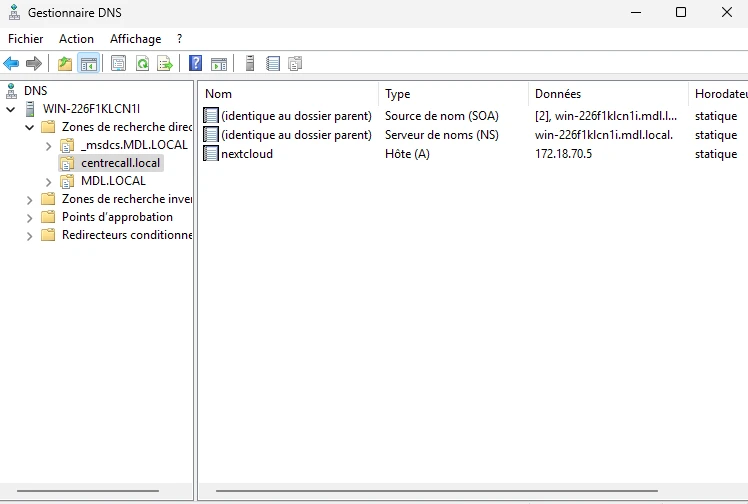This screenshot has width=748, height=504.
Task: Select the NS row's name text
Action: [296, 135]
